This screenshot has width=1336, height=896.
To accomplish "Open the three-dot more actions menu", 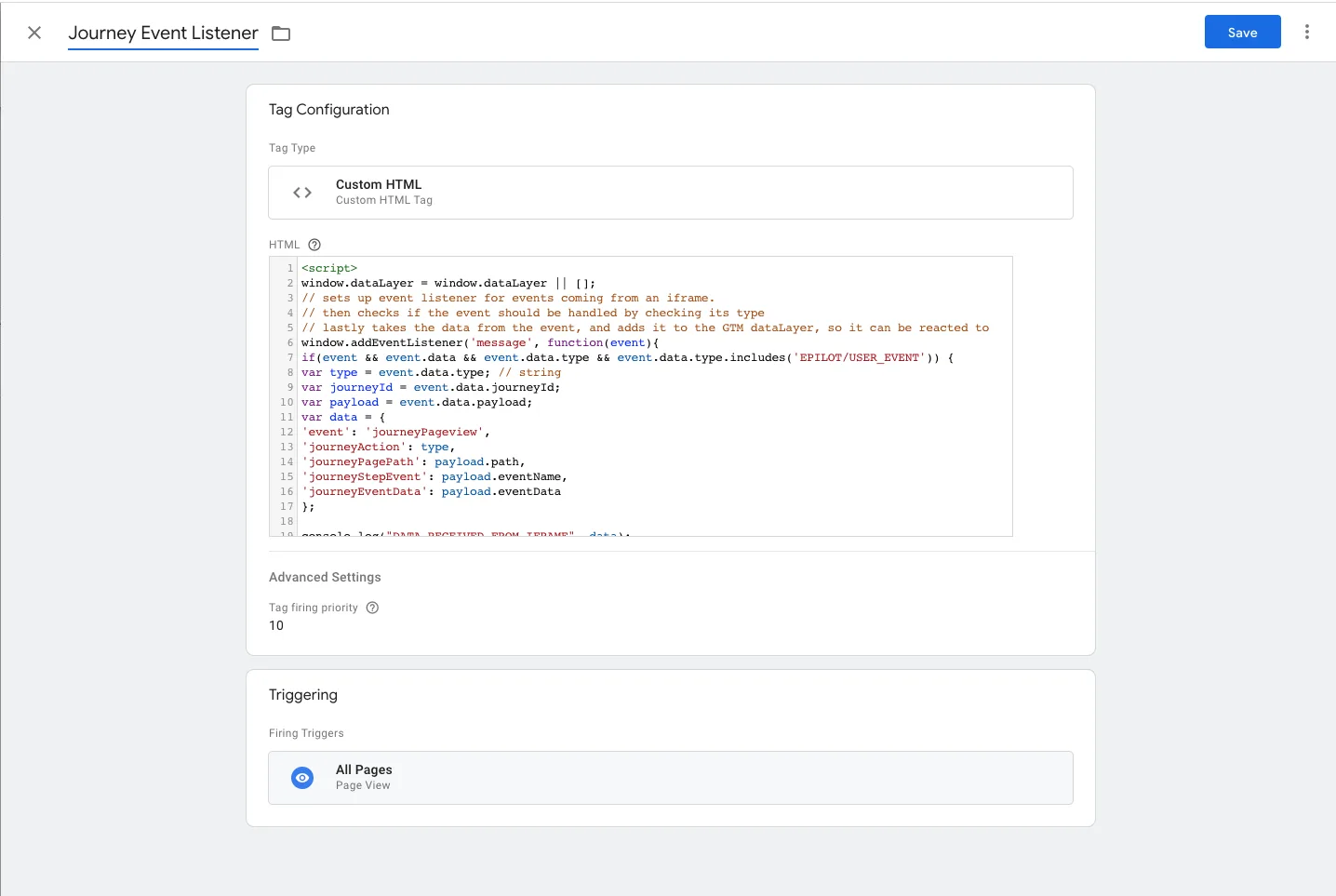I will coord(1307,33).
